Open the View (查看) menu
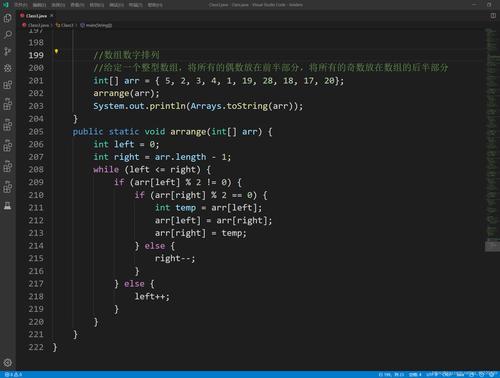 tap(77, 5)
